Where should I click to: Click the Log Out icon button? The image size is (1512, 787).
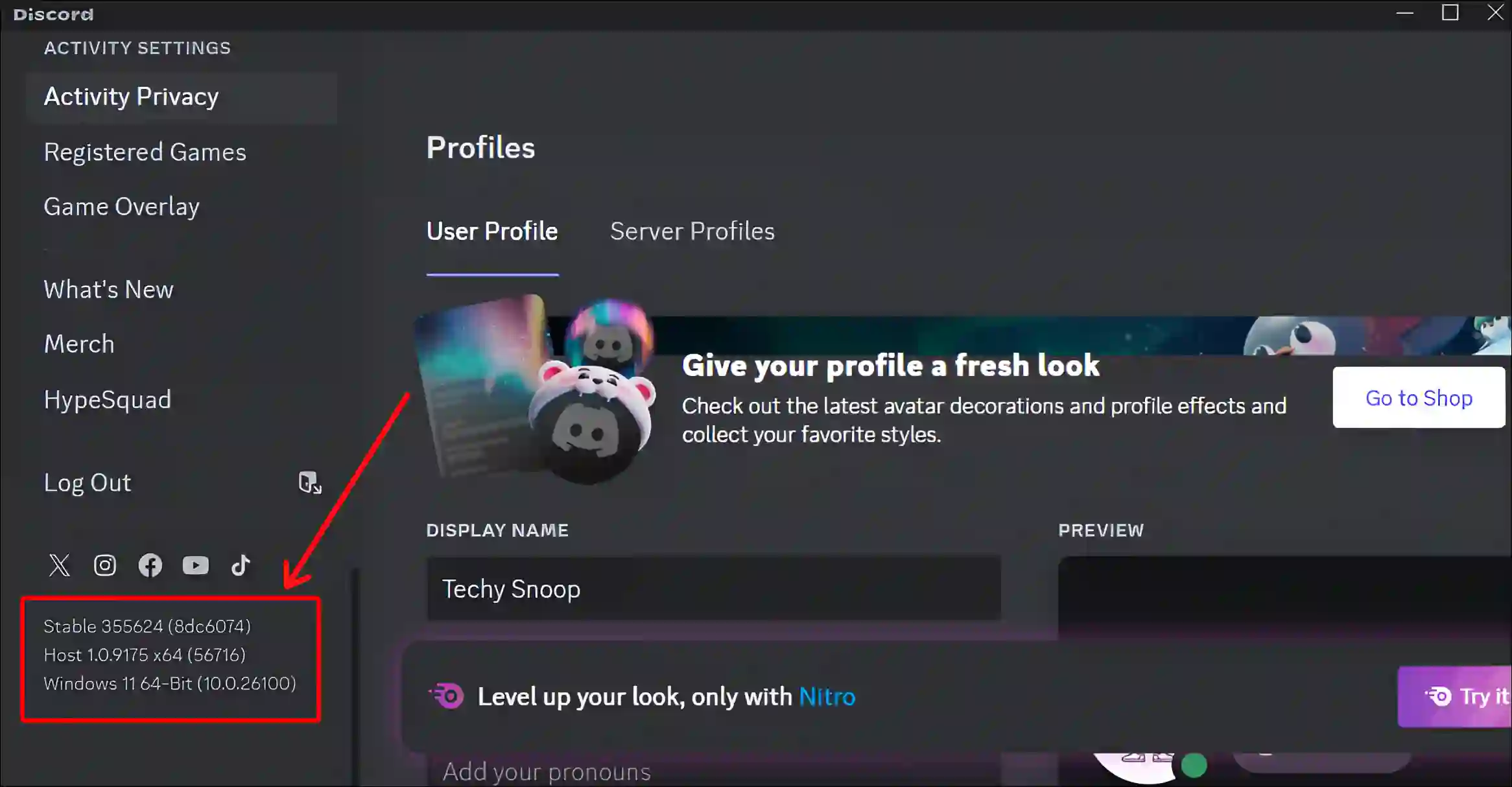point(309,482)
